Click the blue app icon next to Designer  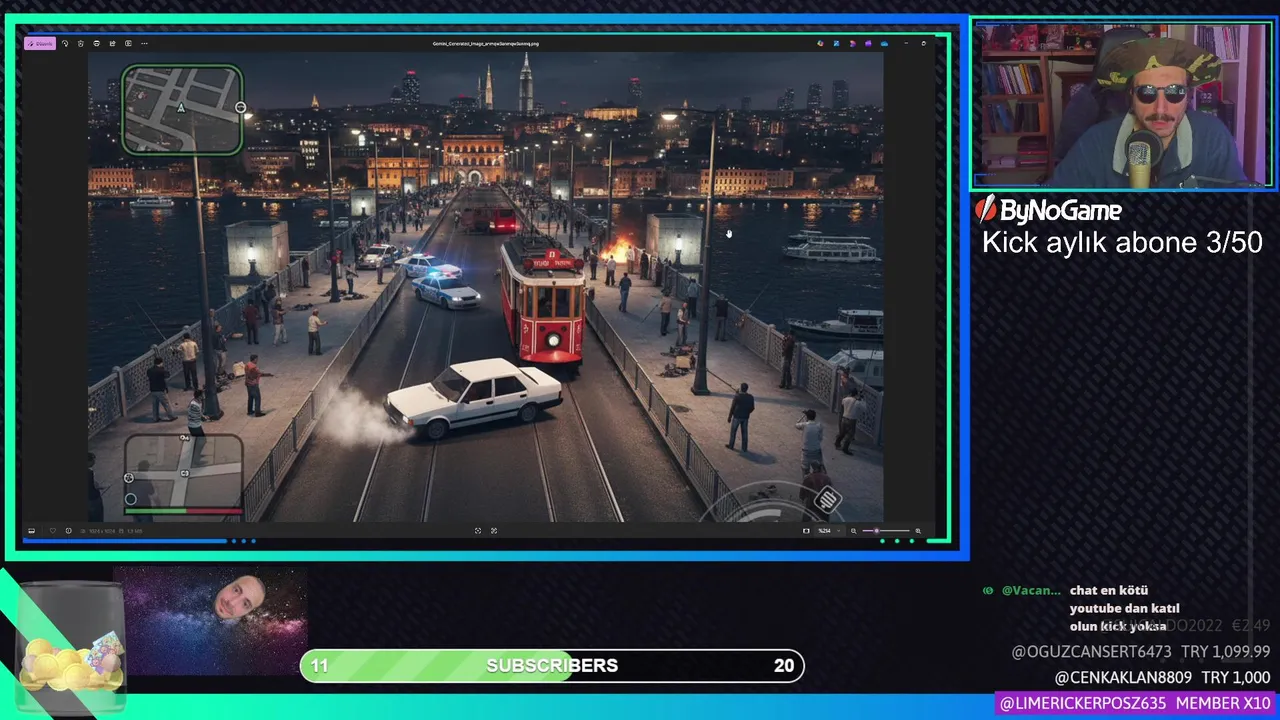(836, 44)
